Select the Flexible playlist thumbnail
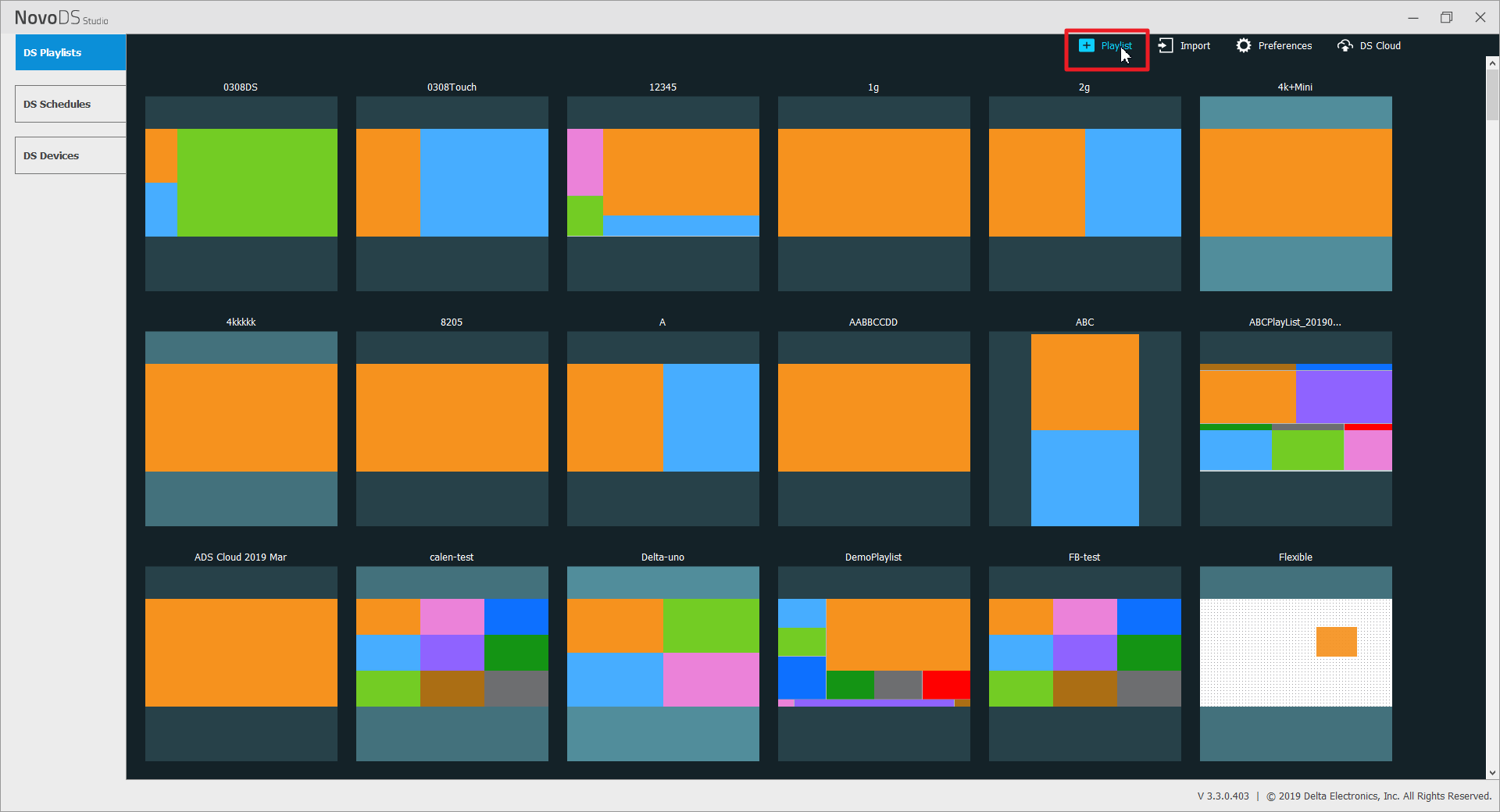This screenshot has height=812, width=1500. (x=1295, y=663)
